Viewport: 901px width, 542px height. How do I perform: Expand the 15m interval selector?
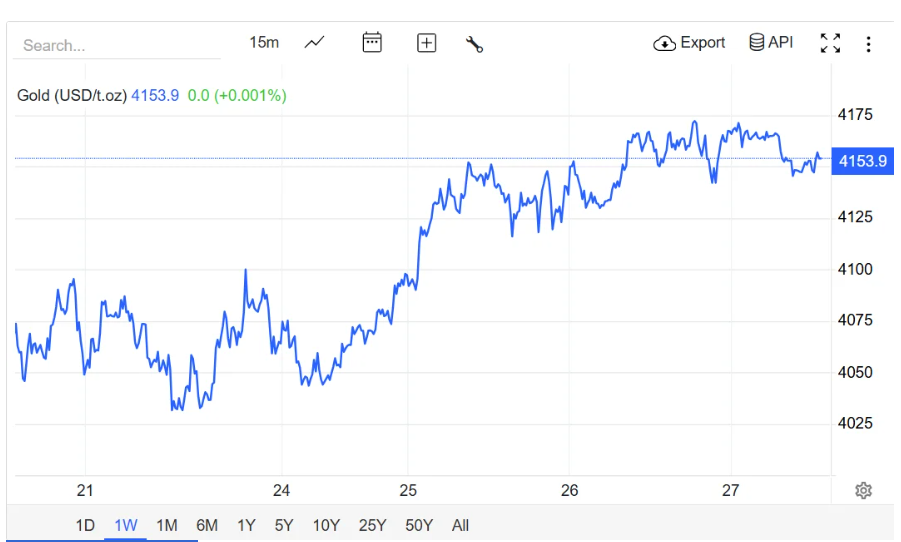point(264,42)
